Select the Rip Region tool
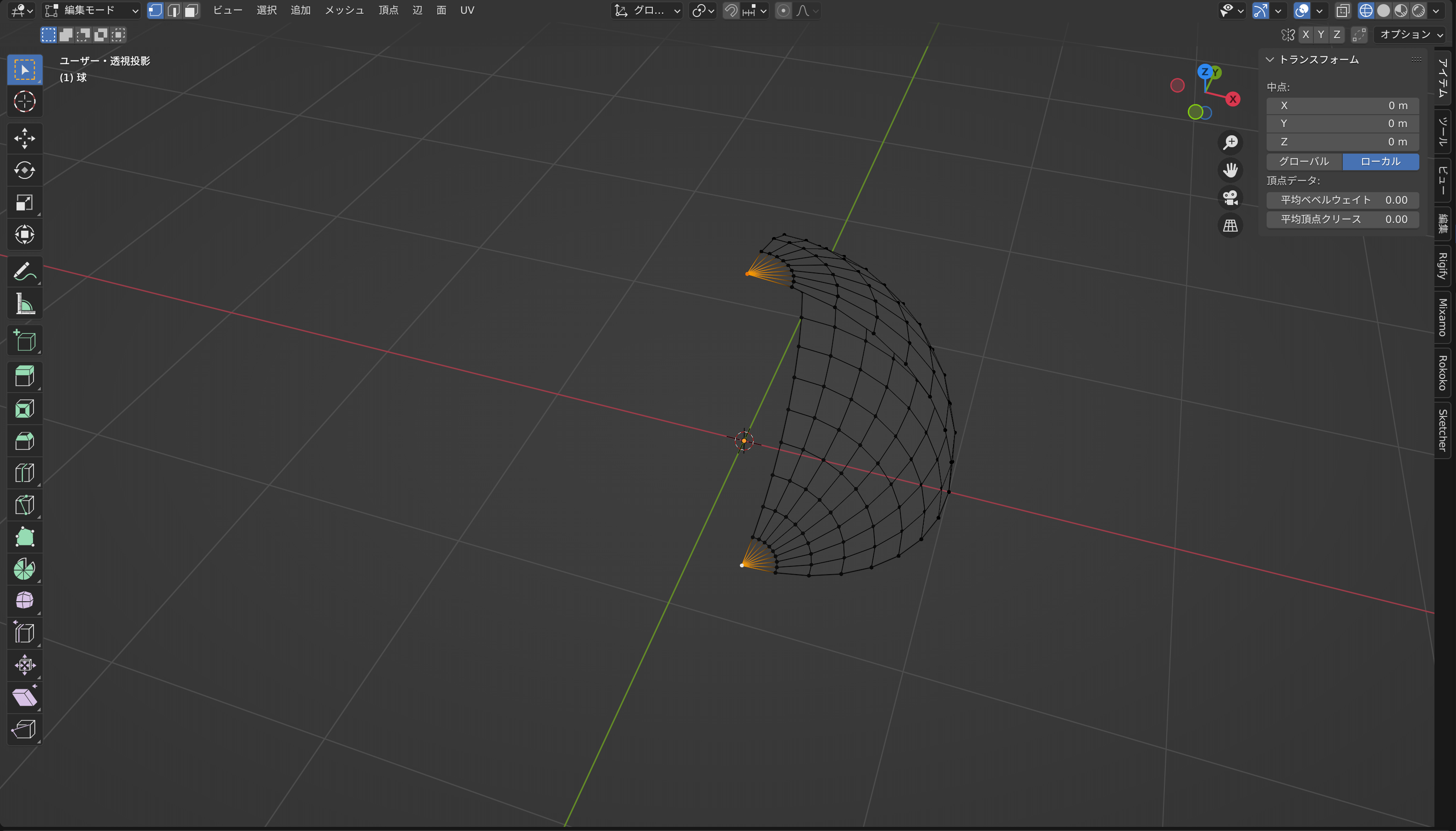Viewport: 1456px width, 831px height. click(x=25, y=729)
